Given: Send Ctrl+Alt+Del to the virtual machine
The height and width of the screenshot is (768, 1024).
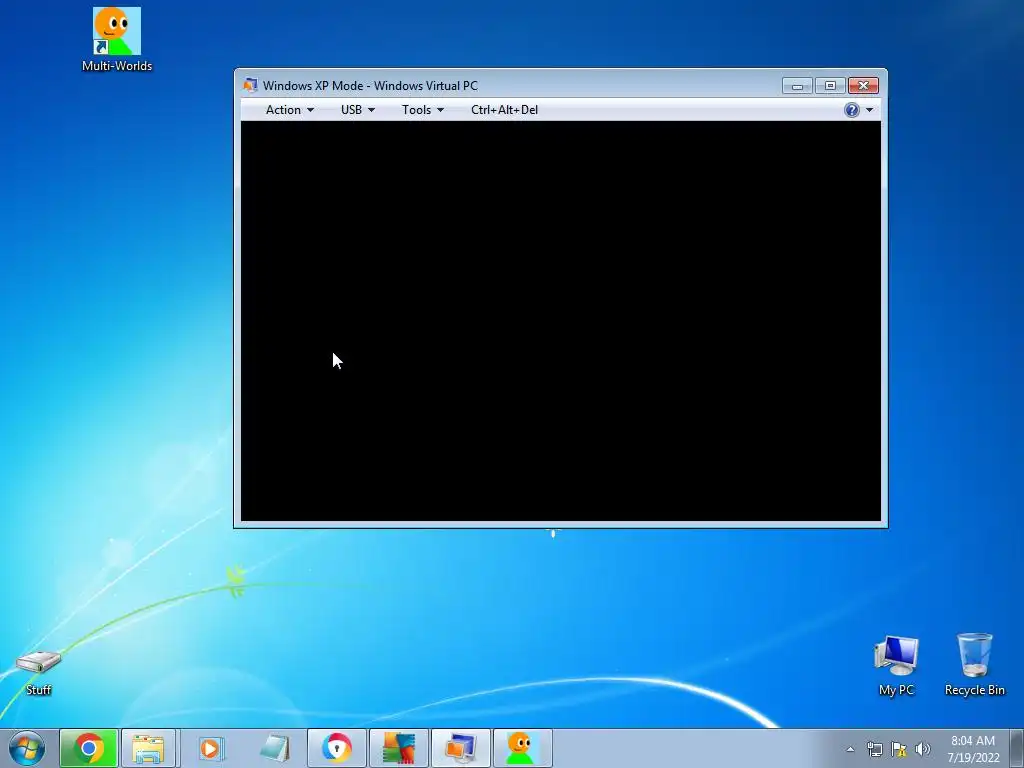Looking at the screenshot, I should pyautogui.click(x=504, y=110).
